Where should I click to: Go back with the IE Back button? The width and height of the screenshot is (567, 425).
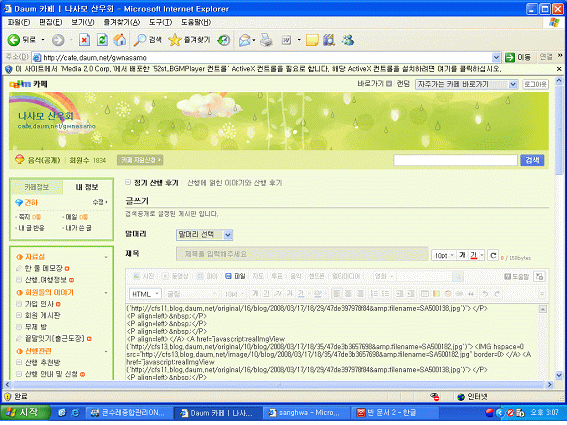tap(21, 40)
